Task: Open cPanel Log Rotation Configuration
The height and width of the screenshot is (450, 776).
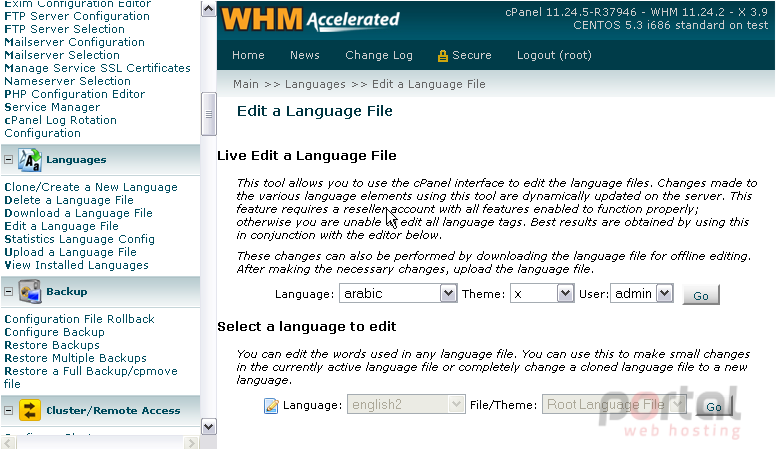Action: (60, 126)
